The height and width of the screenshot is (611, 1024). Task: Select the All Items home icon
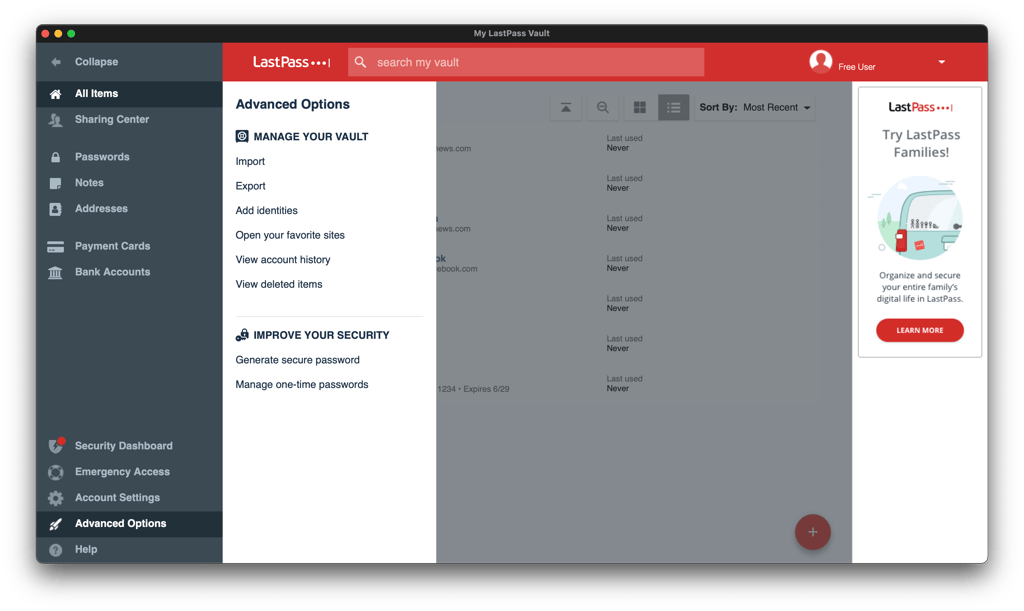click(56, 94)
